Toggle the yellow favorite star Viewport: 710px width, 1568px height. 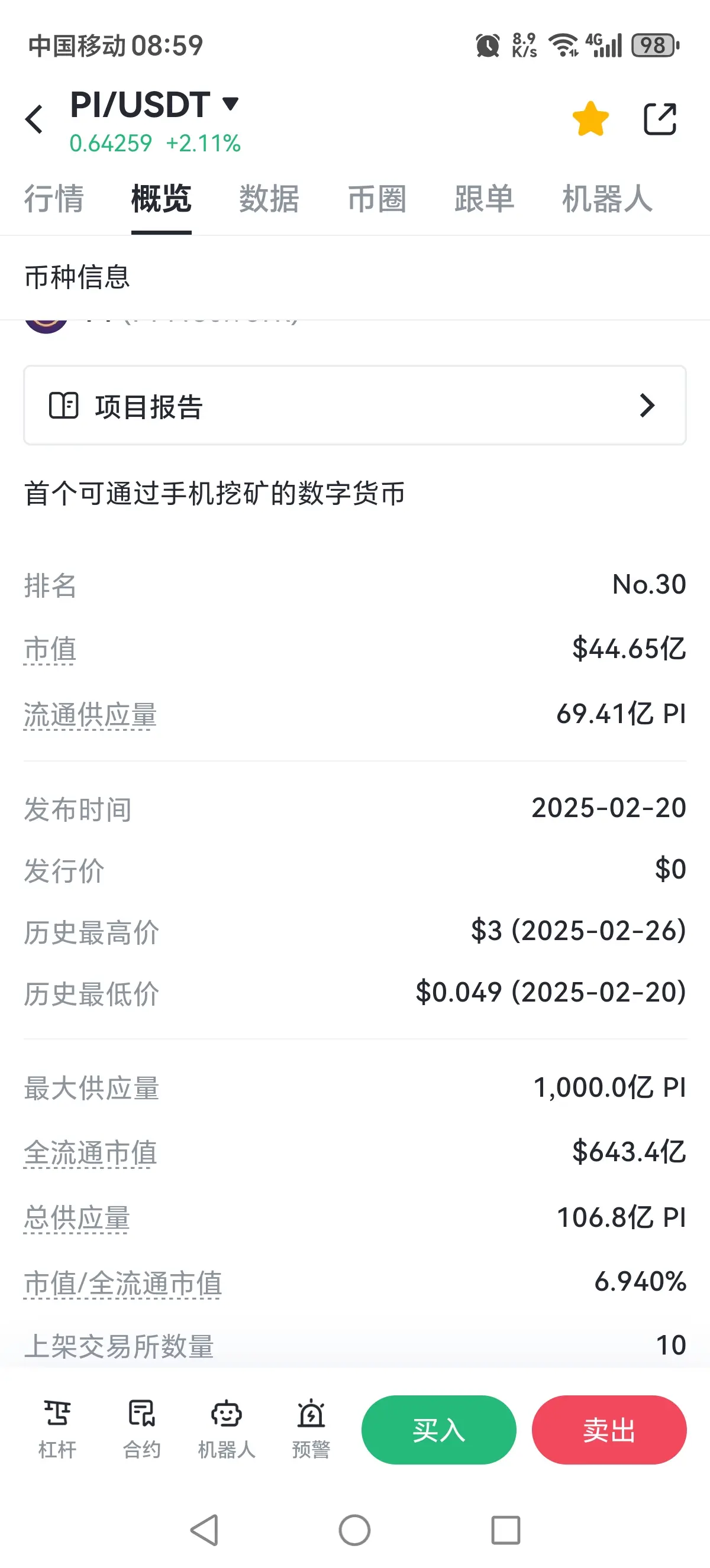pyautogui.click(x=590, y=119)
